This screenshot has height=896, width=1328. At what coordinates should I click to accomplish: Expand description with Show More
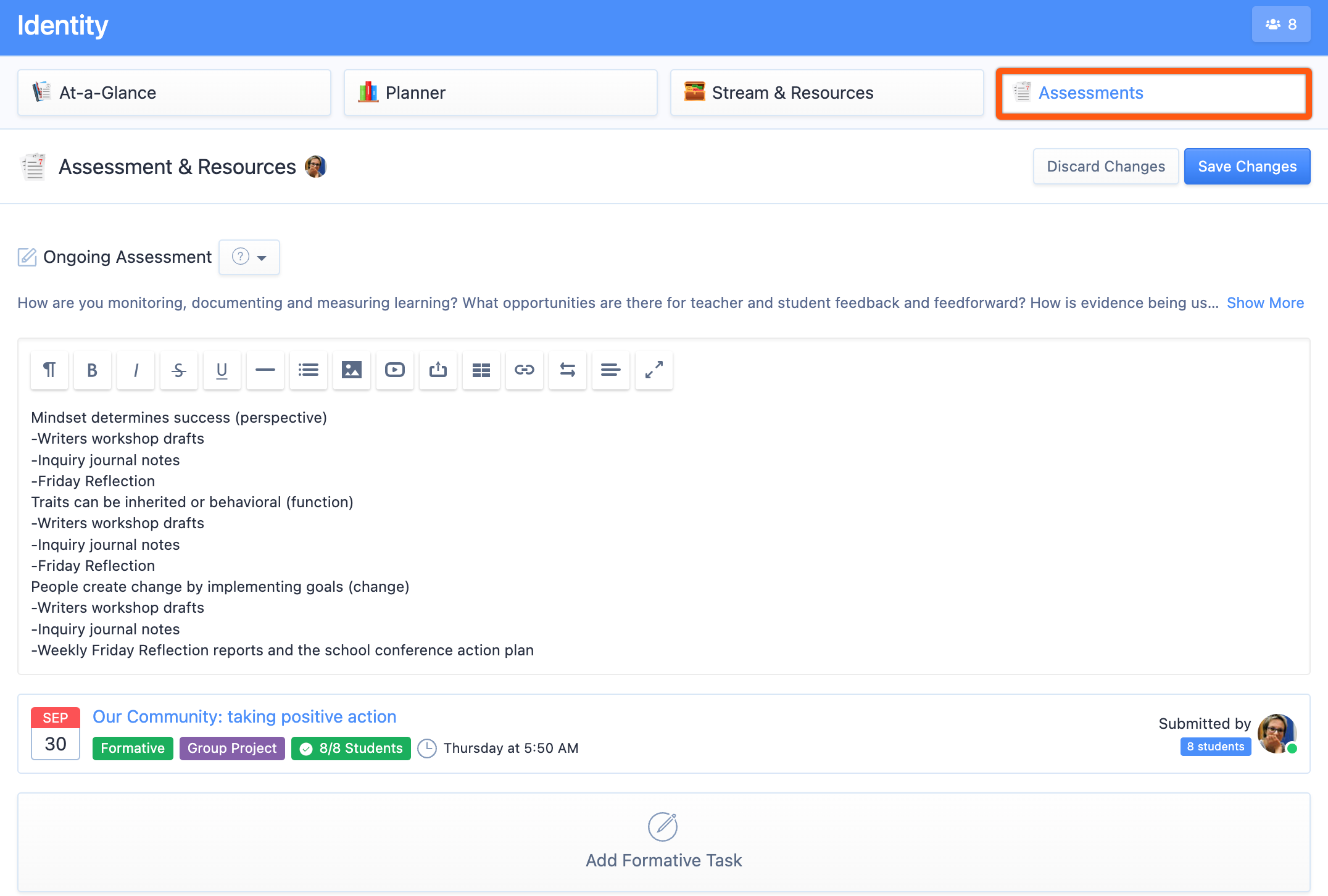pos(1265,303)
